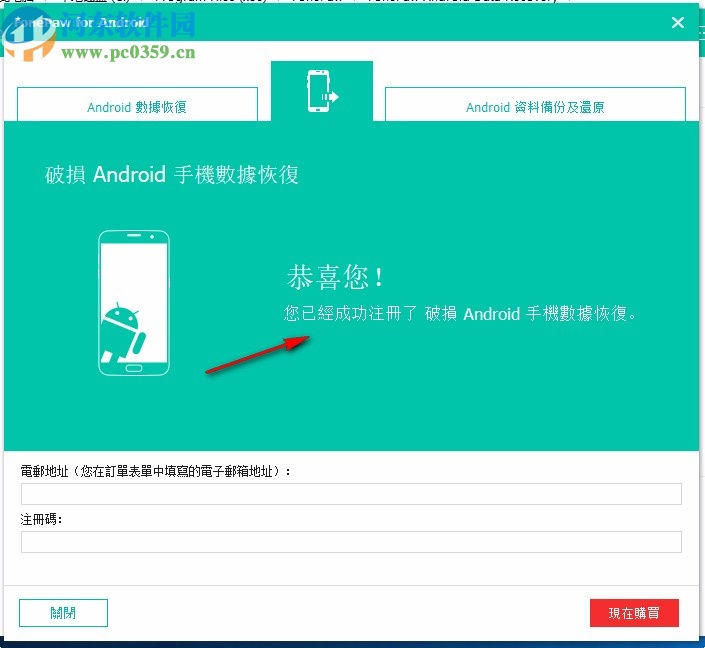Click the 破損 Android 手機數據恢復 title

click(x=172, y=174)
